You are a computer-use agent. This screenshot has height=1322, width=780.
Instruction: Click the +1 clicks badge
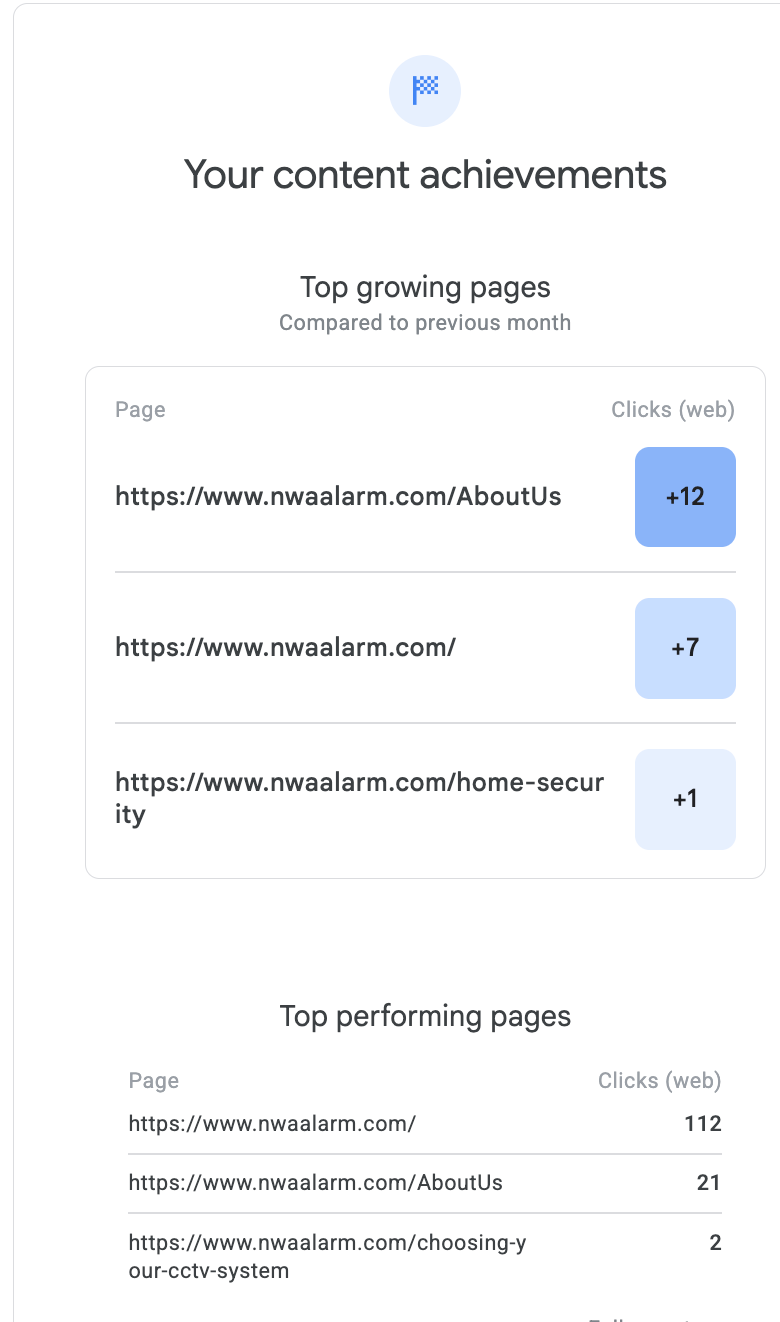tap(685, 799)
